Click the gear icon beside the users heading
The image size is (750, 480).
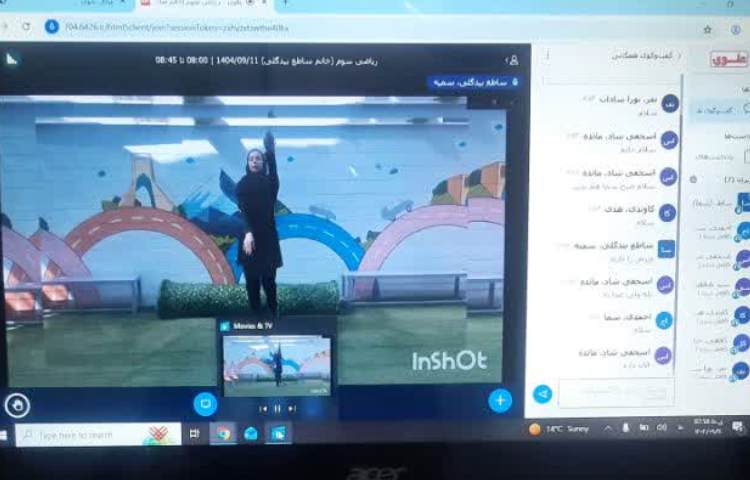point(693,179)
